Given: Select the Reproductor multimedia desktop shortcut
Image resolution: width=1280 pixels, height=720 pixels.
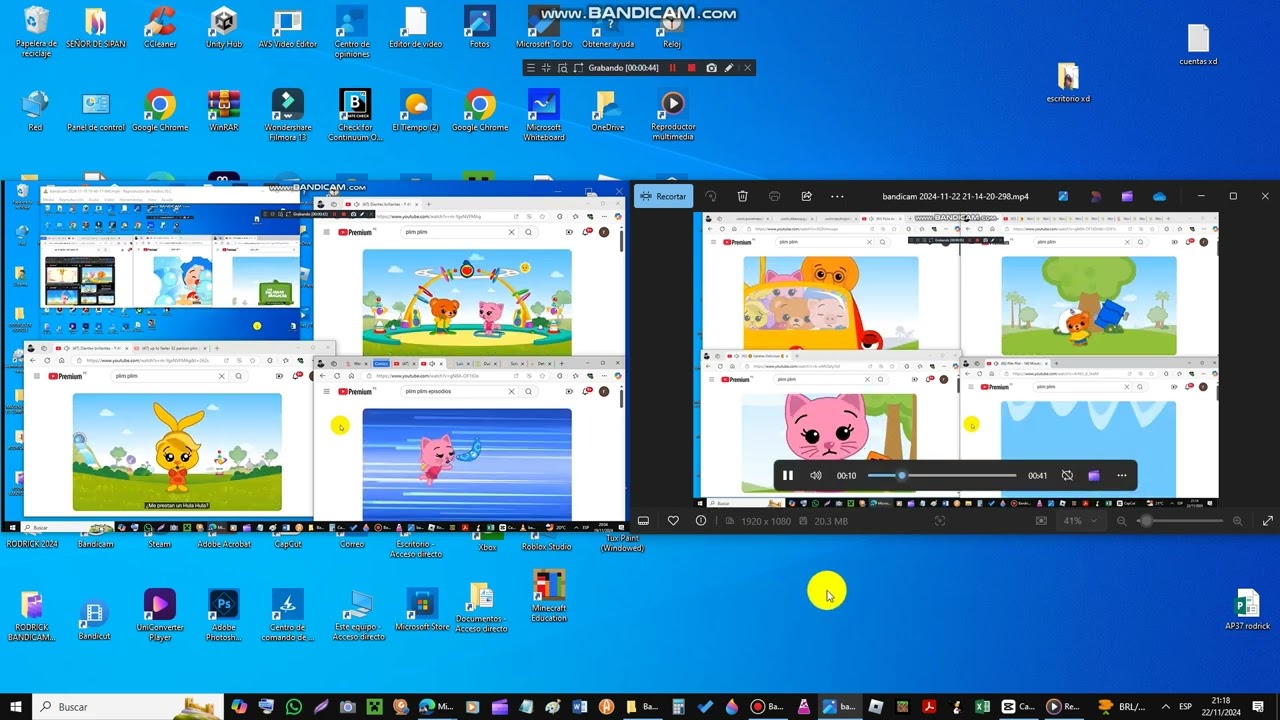Looking at the screenshot, I should click(672, 115).
